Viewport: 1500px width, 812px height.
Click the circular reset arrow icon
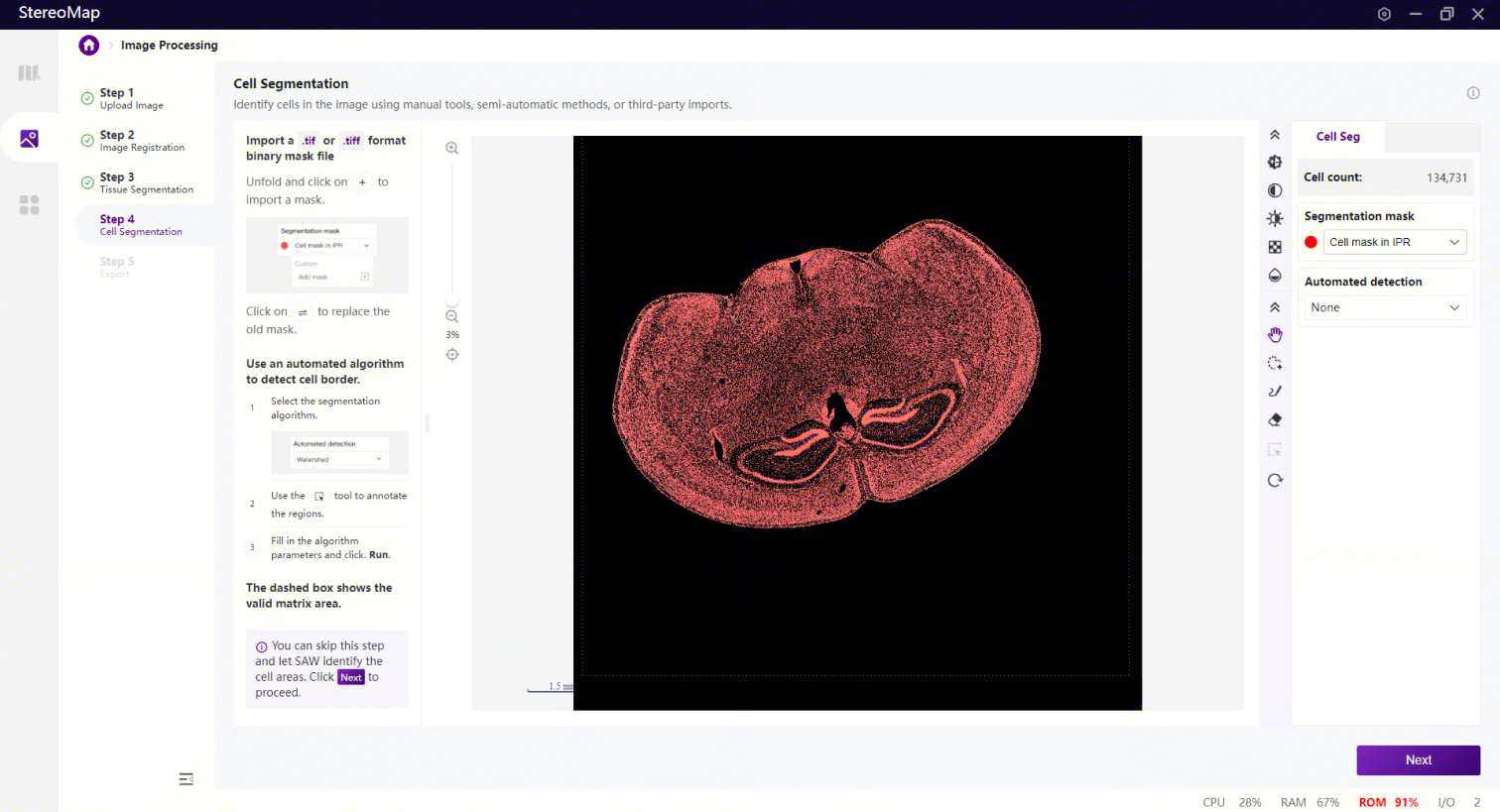(x=1275, y=481)
